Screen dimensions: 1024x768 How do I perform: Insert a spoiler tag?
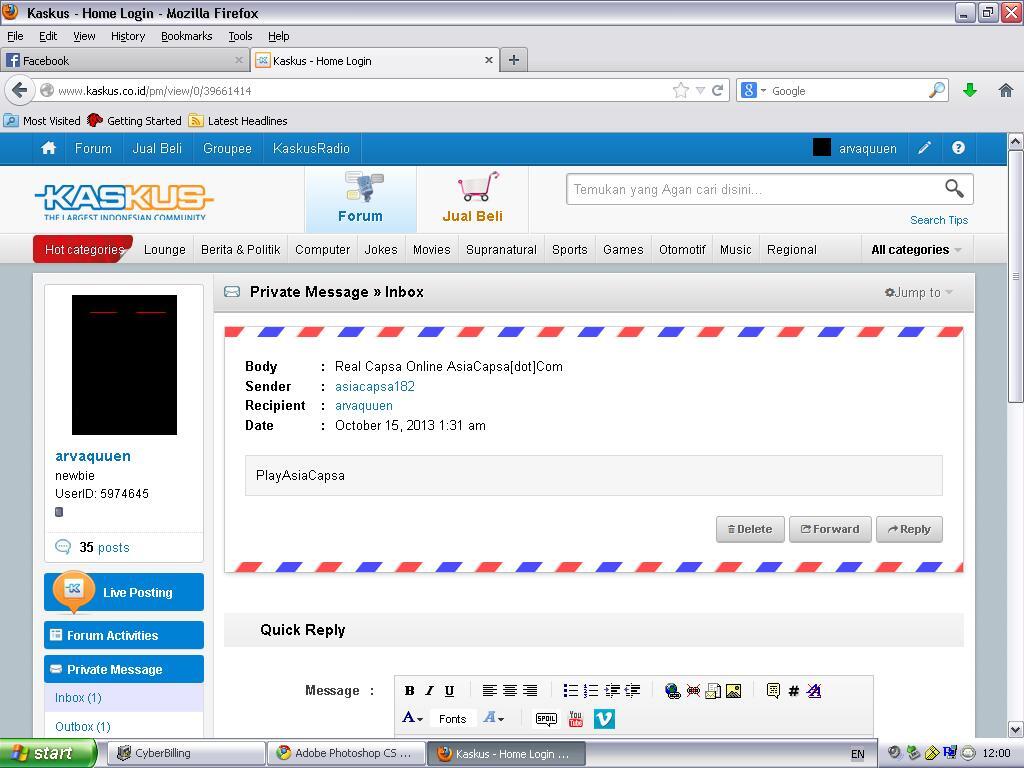pyautogui.click(x=546, y=719)
